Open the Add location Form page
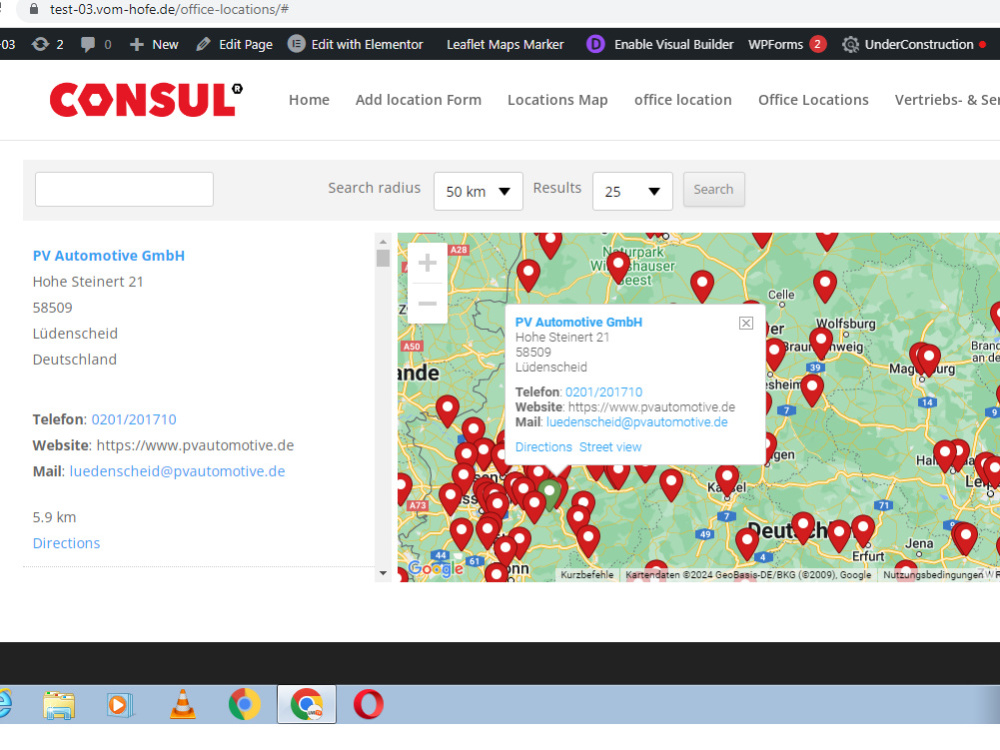The width and height of the screenshot is (1000, 750). coord(418,99)
